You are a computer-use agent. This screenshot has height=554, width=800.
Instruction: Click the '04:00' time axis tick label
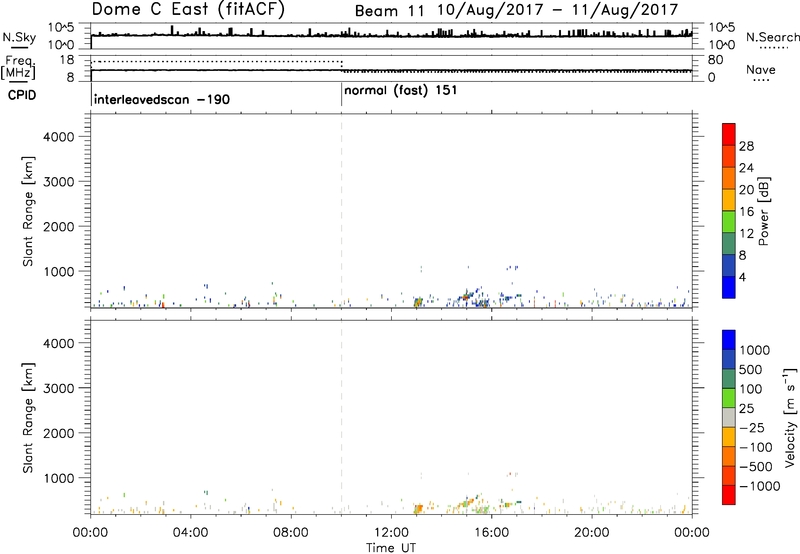coord(190,533)
